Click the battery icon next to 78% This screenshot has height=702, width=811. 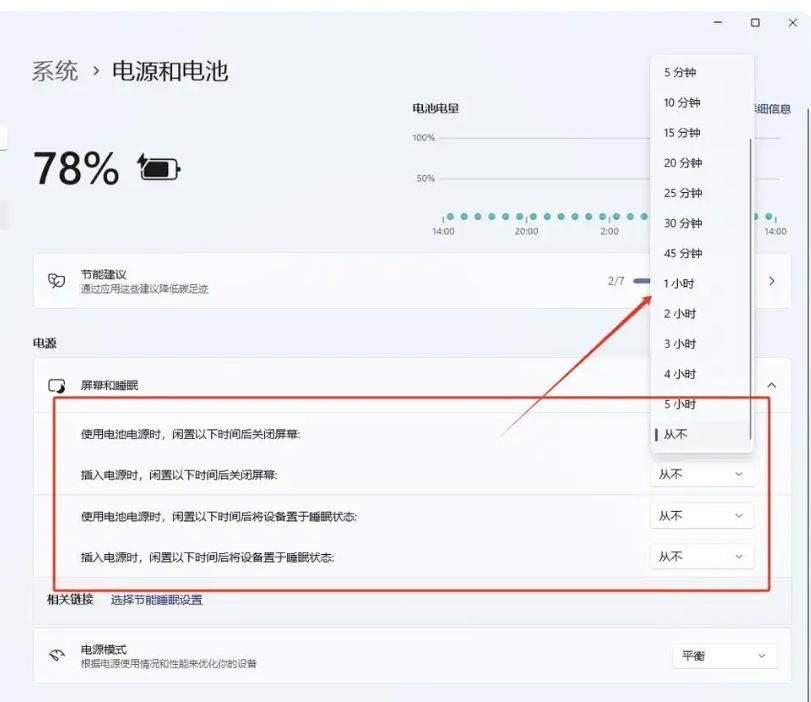pos(160,168)
